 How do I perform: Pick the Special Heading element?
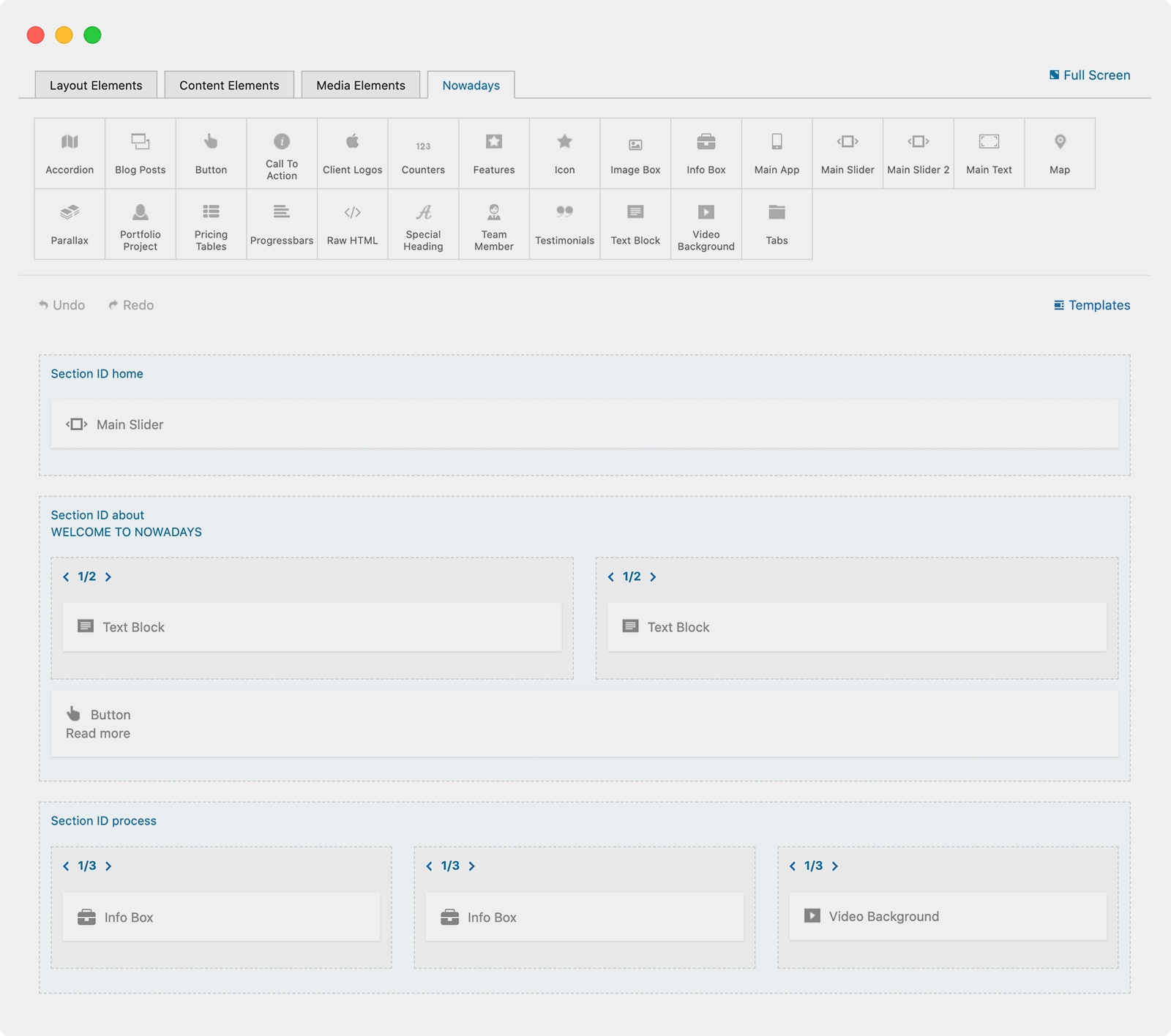(423, 225)
